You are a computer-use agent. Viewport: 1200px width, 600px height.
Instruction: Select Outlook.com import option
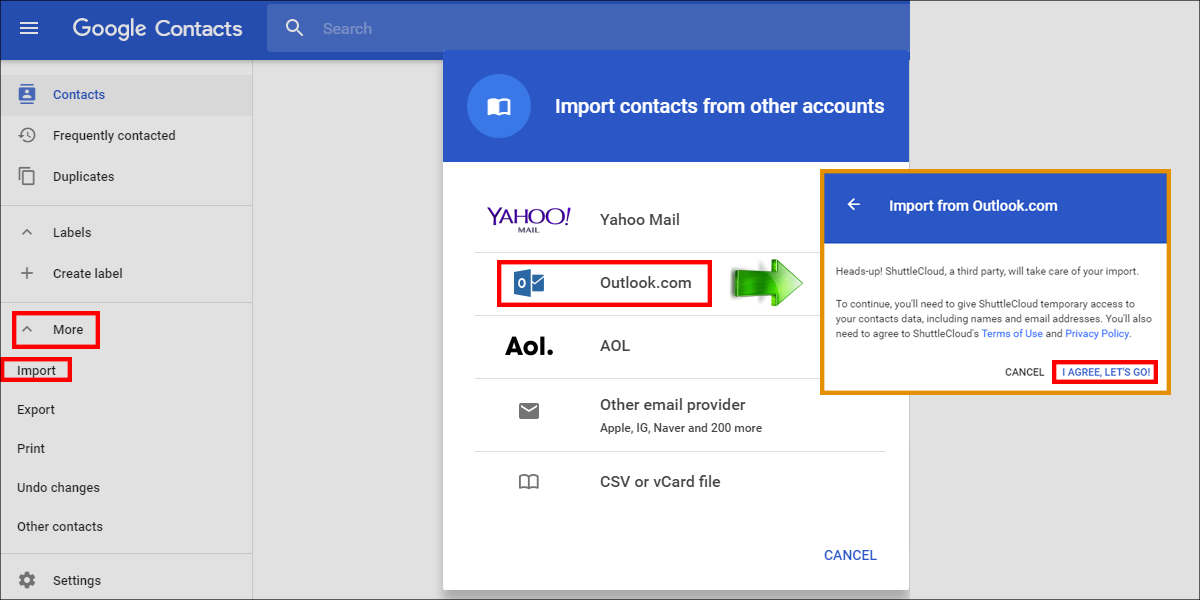click(x=646, y=283)
